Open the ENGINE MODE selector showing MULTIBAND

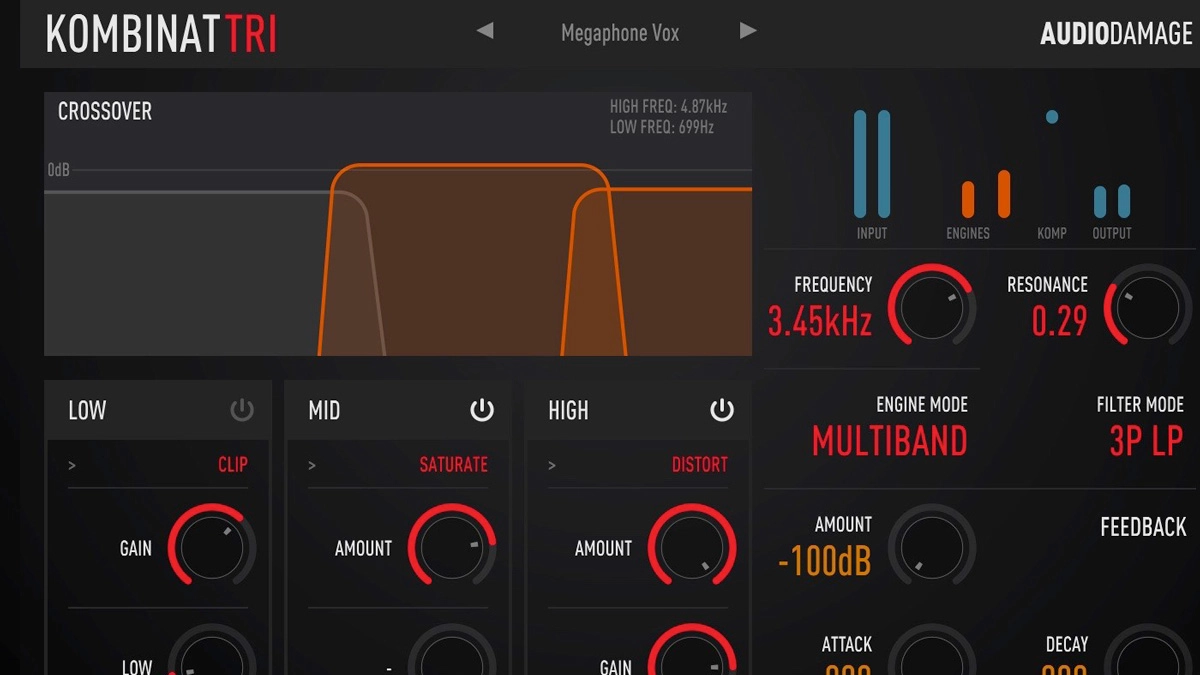(890, 441)
